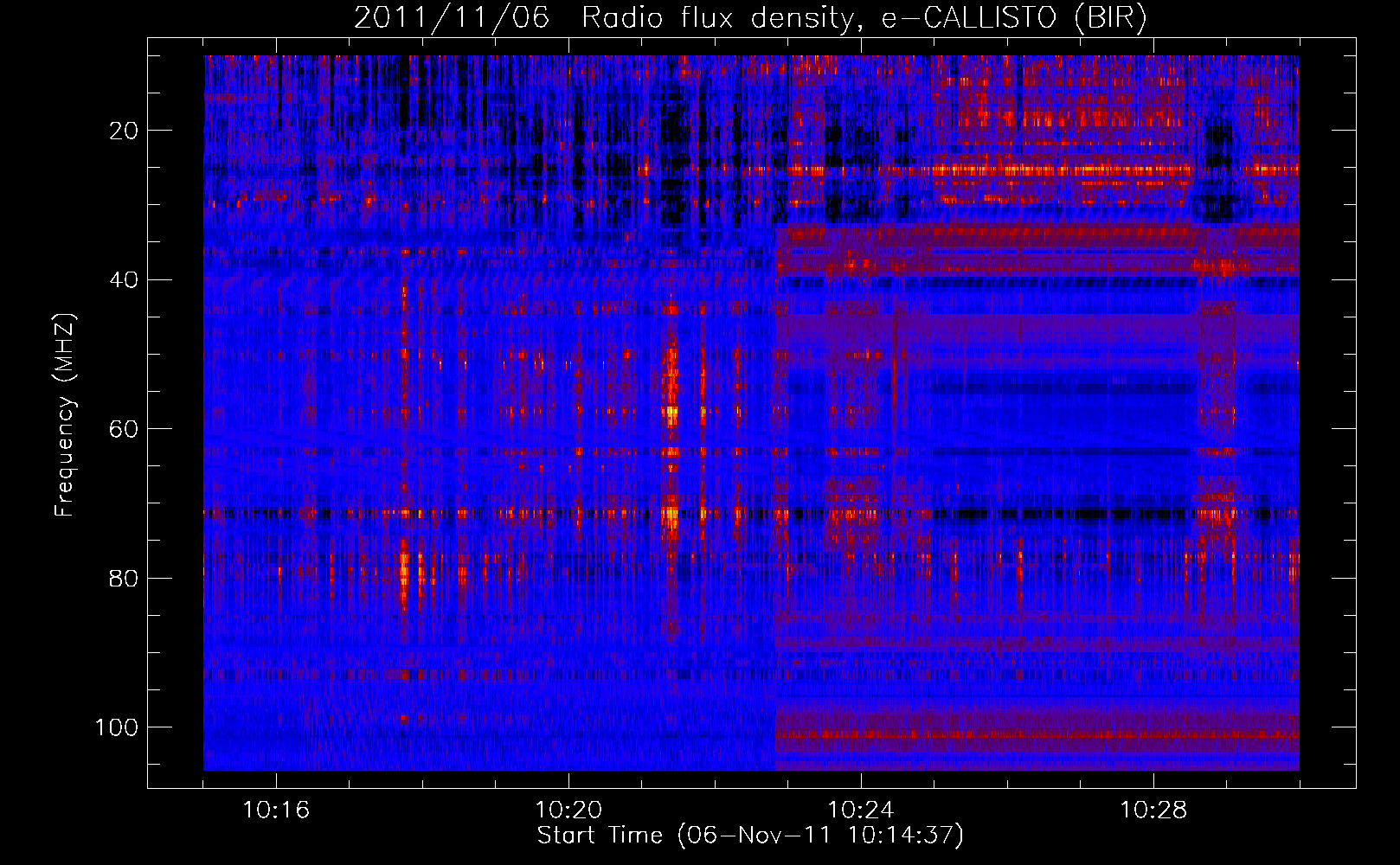Click the "Frequency (MHZ)" vertical axis label

(x=65, y=415)
